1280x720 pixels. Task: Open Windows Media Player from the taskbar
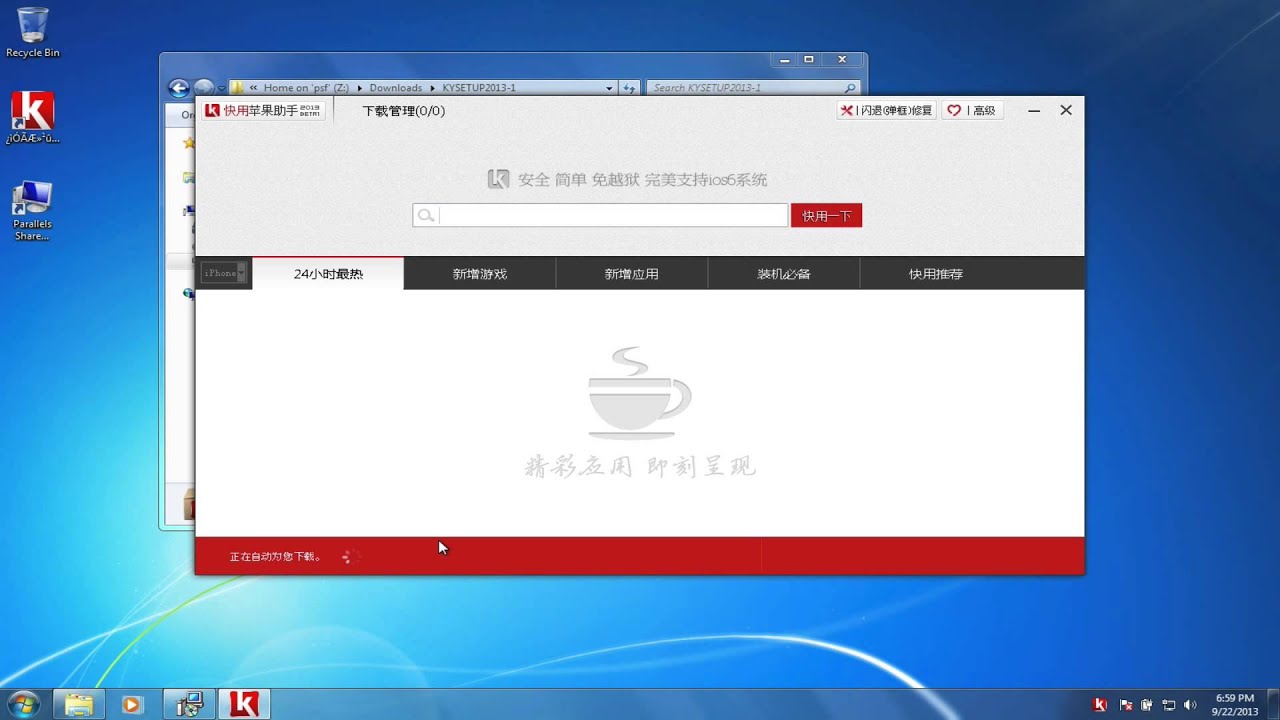coord(133,704)
